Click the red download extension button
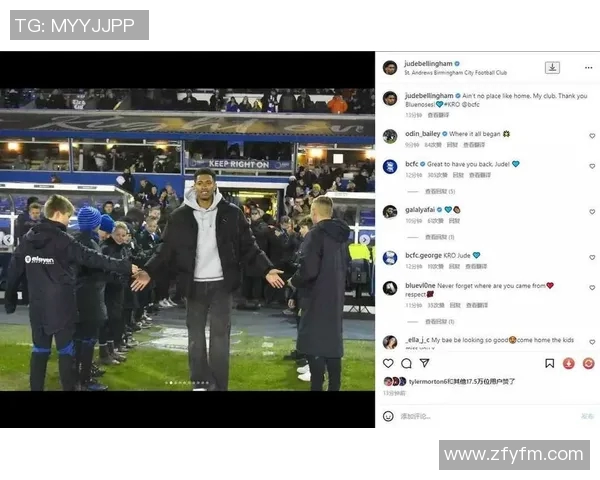This screenshot has height=480, width=600. (569, 363)
